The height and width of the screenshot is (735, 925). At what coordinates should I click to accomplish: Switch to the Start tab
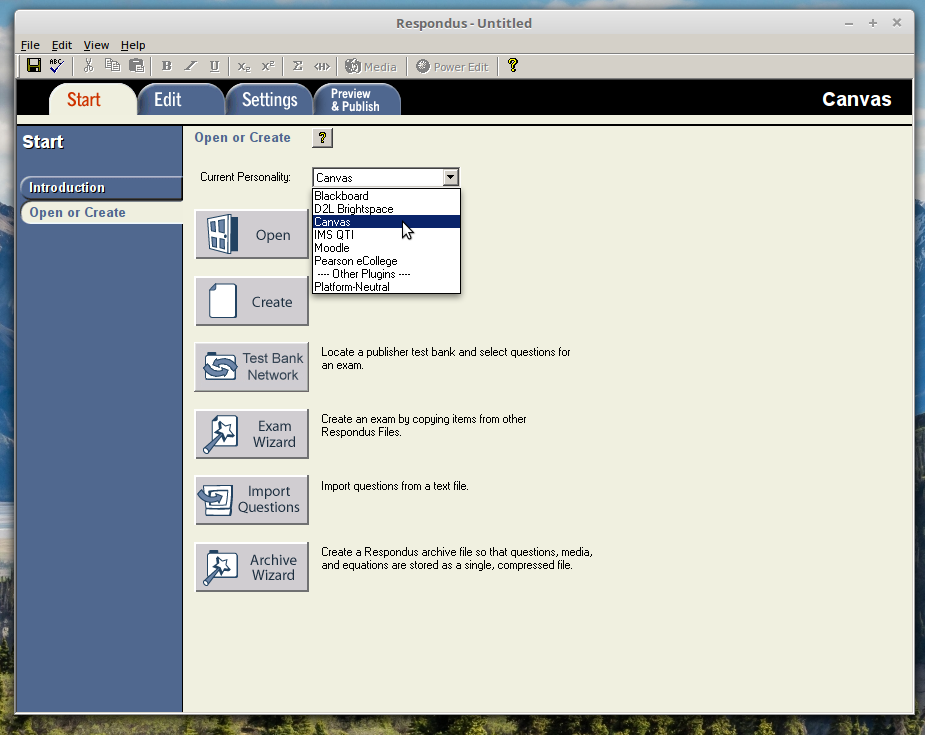click(93, 100)
